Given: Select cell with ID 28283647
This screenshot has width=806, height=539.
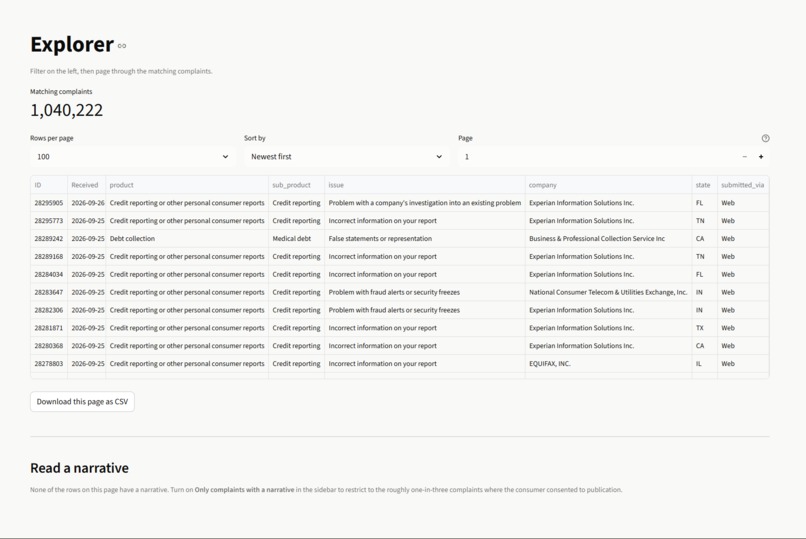Looking at the screenshot, I should (x=49, y=292).
